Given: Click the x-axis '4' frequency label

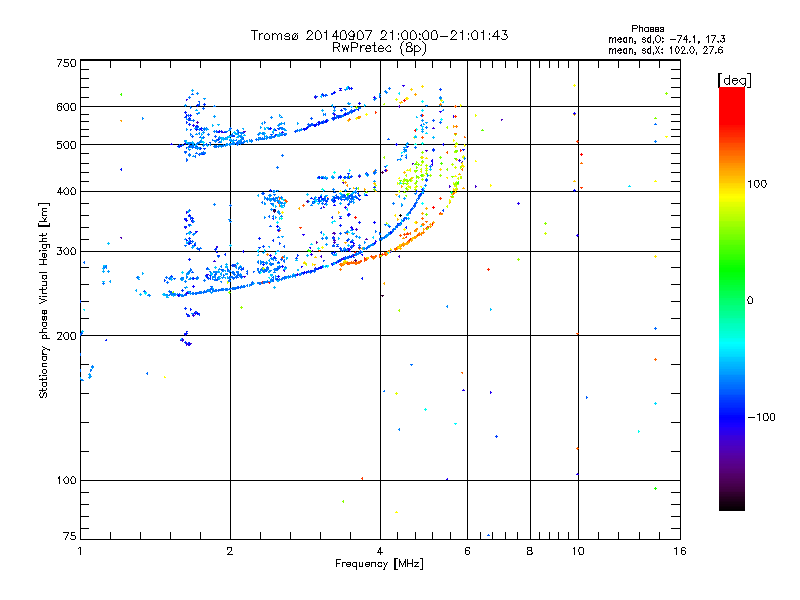Looking at the screenshot, I should click(380, 551).
